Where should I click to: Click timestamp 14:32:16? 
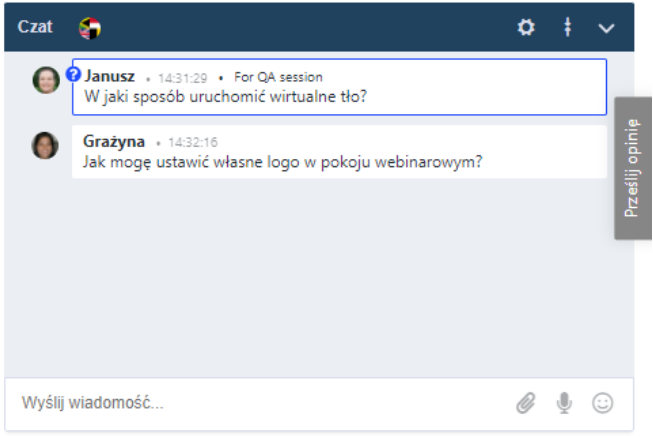pyautogui.click(x=193, y=142)
